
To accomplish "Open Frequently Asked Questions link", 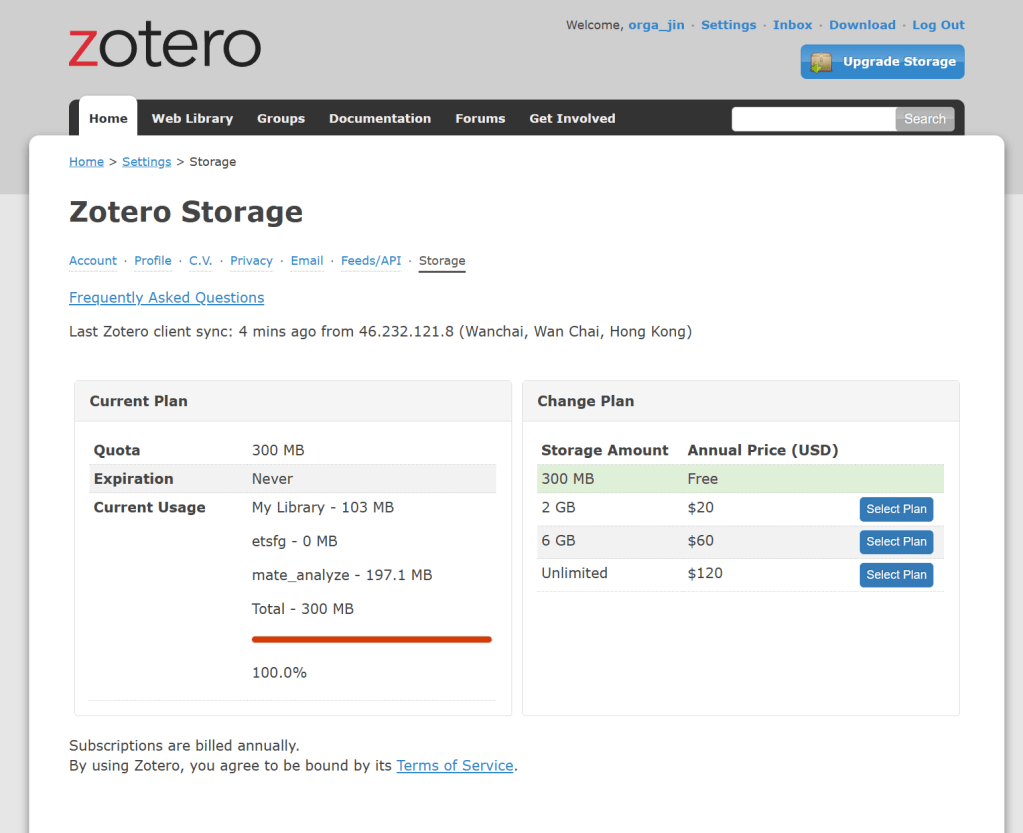I will [167, 298].
